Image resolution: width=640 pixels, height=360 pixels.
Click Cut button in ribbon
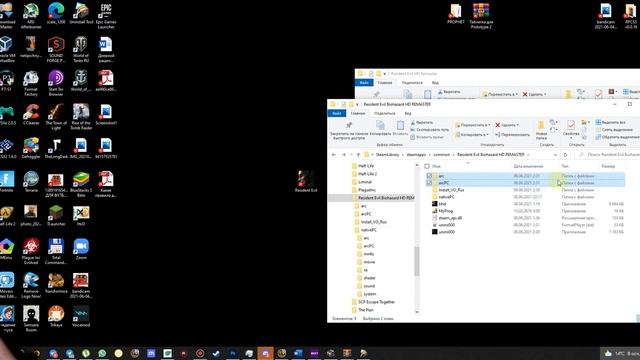pos(422,122)
